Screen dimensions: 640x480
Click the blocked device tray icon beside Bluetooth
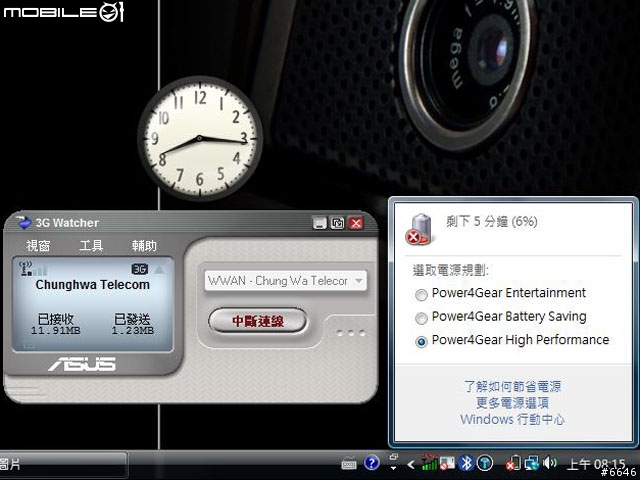pos(447,463)
